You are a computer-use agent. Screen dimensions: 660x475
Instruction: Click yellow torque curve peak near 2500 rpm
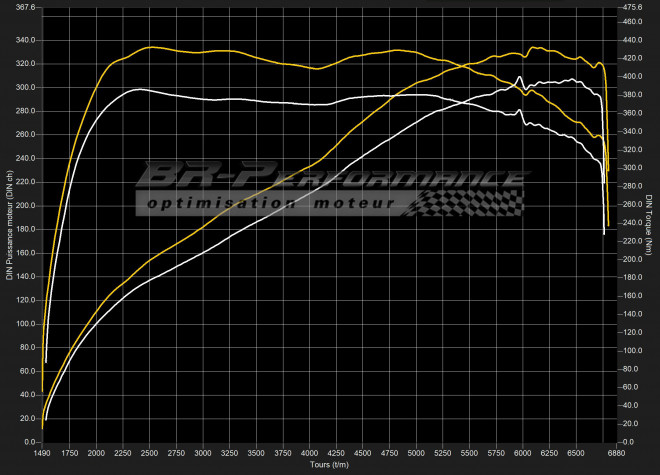pyautogui.click(x=150, y=47)
